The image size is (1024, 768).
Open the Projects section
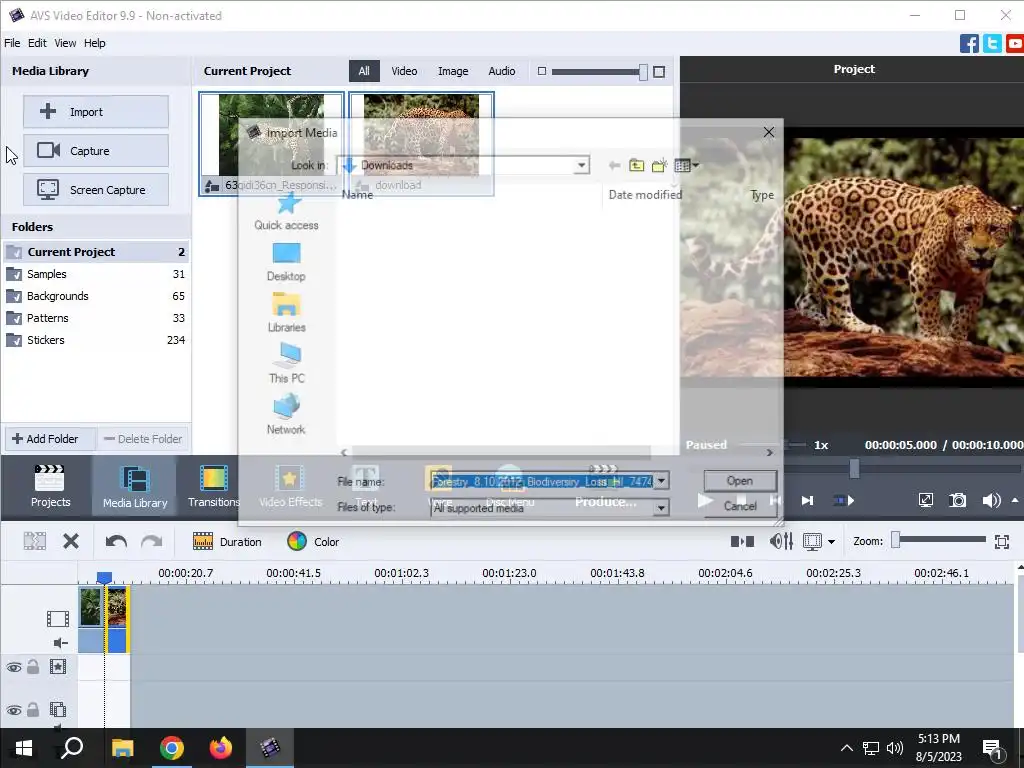pyautogui.click(x=50, y=486)
